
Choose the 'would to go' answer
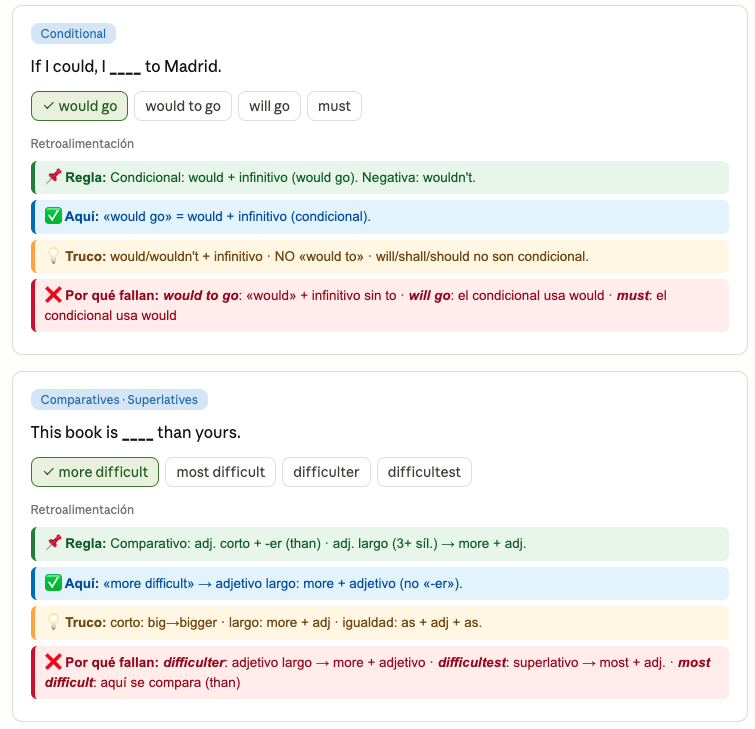tap(183, 106)
